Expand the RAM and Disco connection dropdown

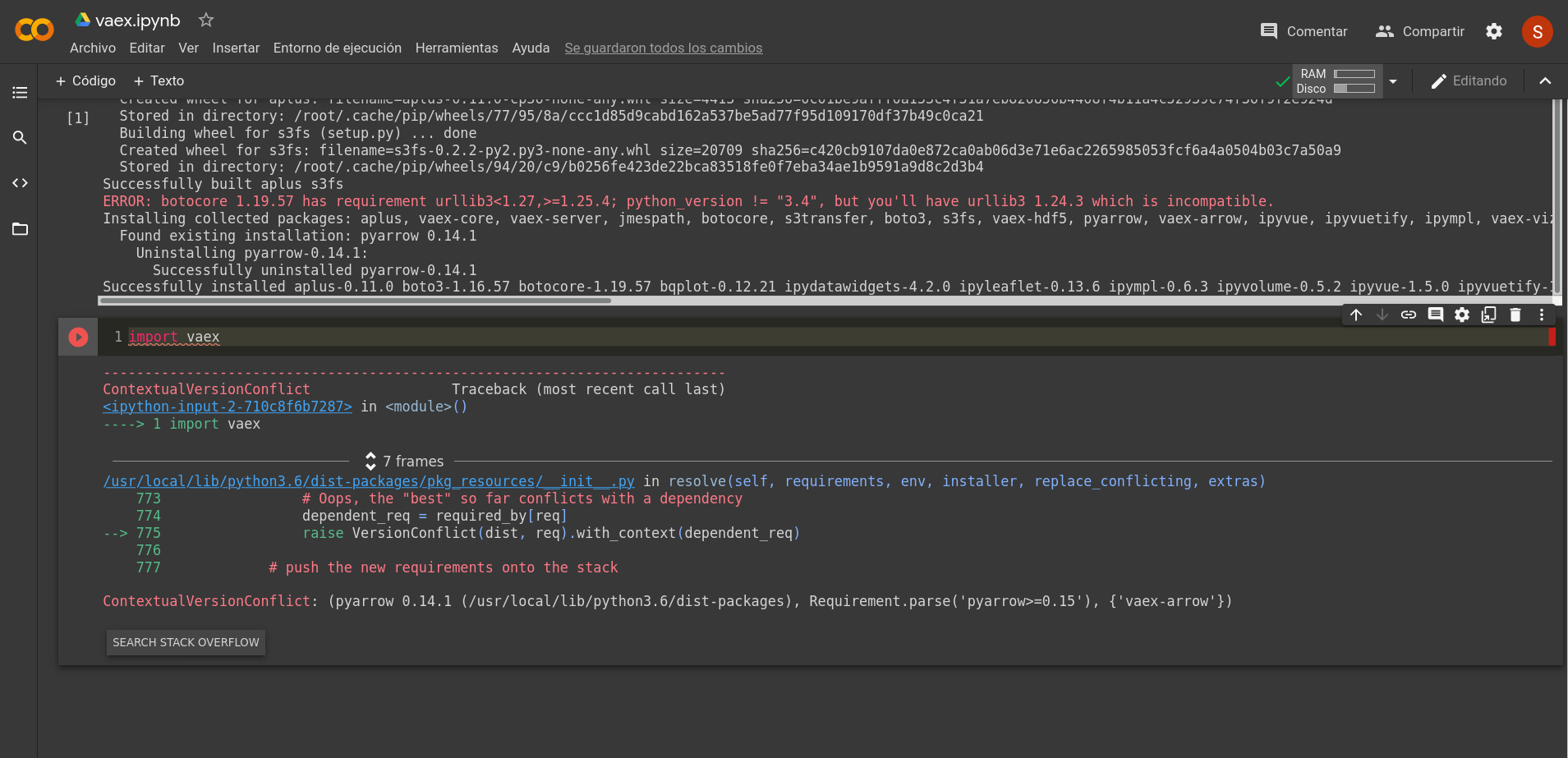coord(1393,81)
